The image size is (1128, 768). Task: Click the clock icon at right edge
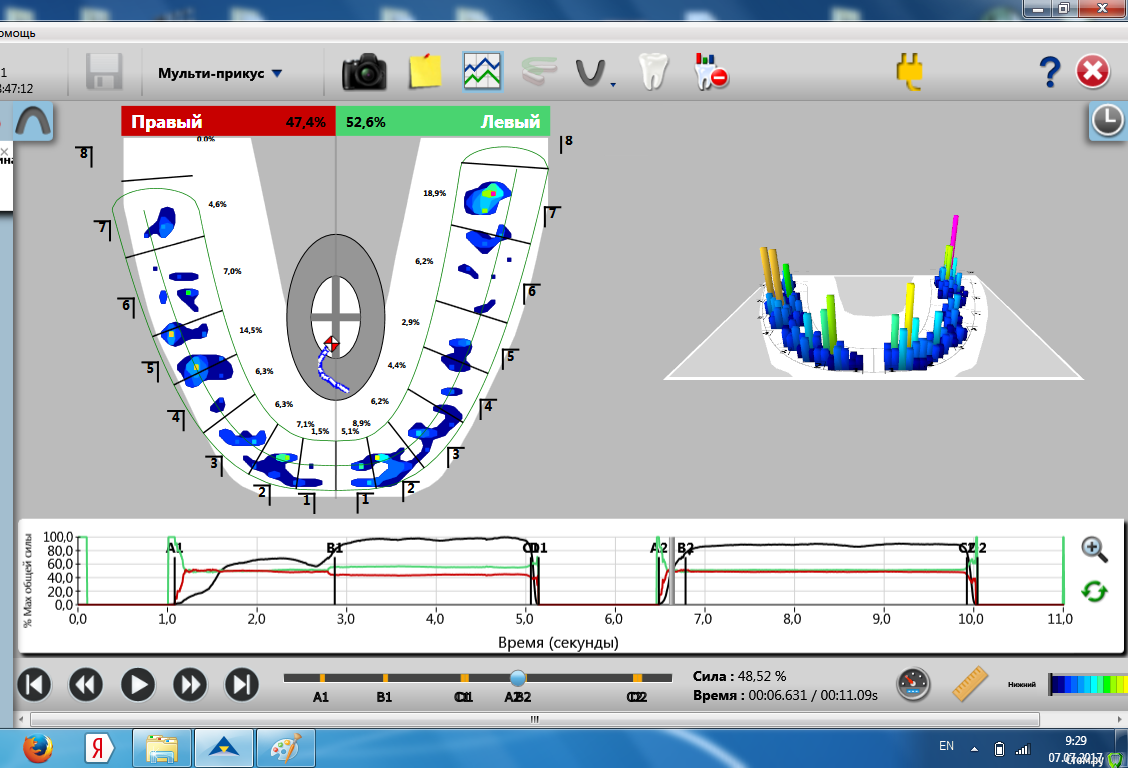[1106, 121]
